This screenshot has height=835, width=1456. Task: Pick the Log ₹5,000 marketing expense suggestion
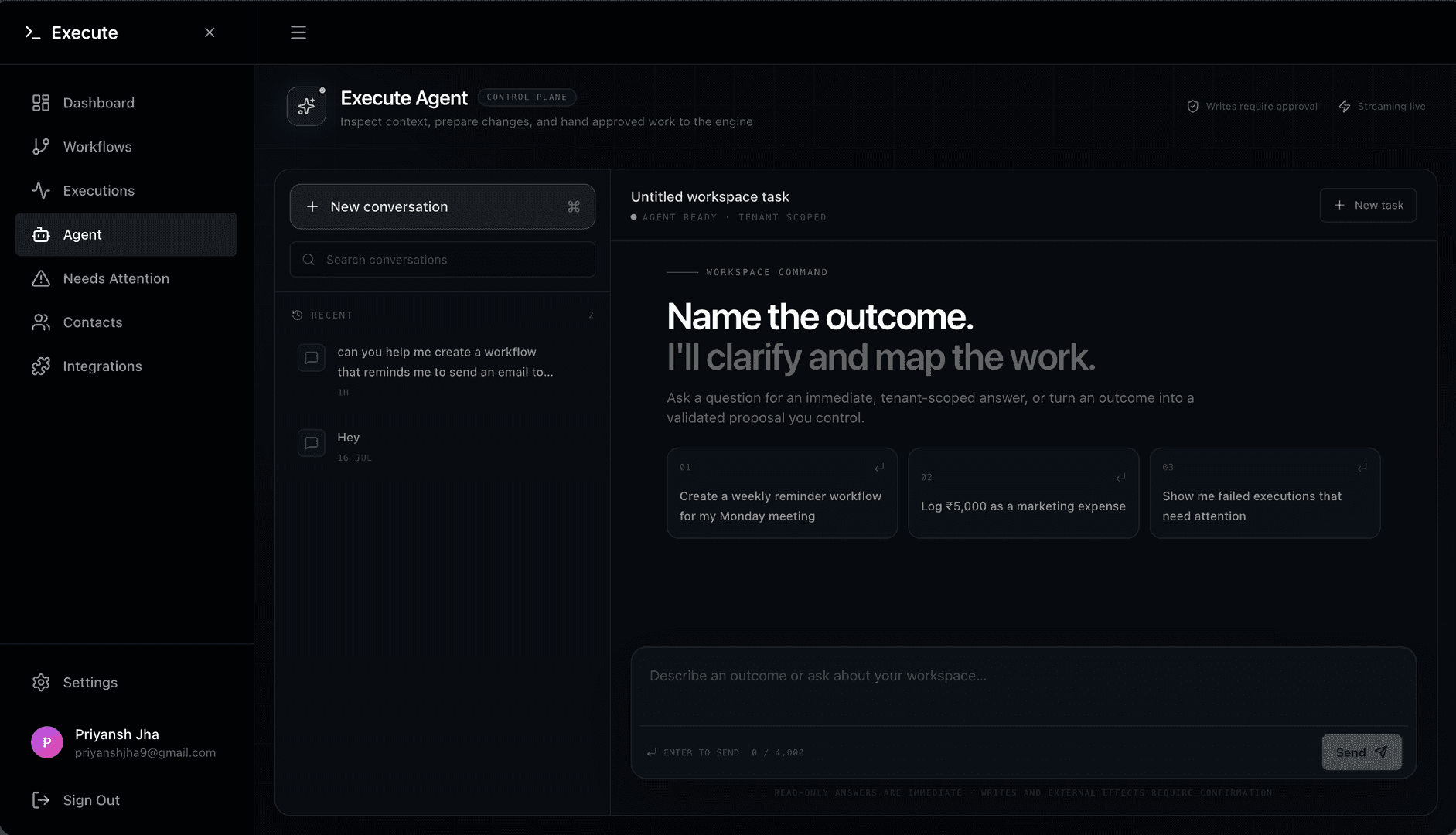(1023, 493)
